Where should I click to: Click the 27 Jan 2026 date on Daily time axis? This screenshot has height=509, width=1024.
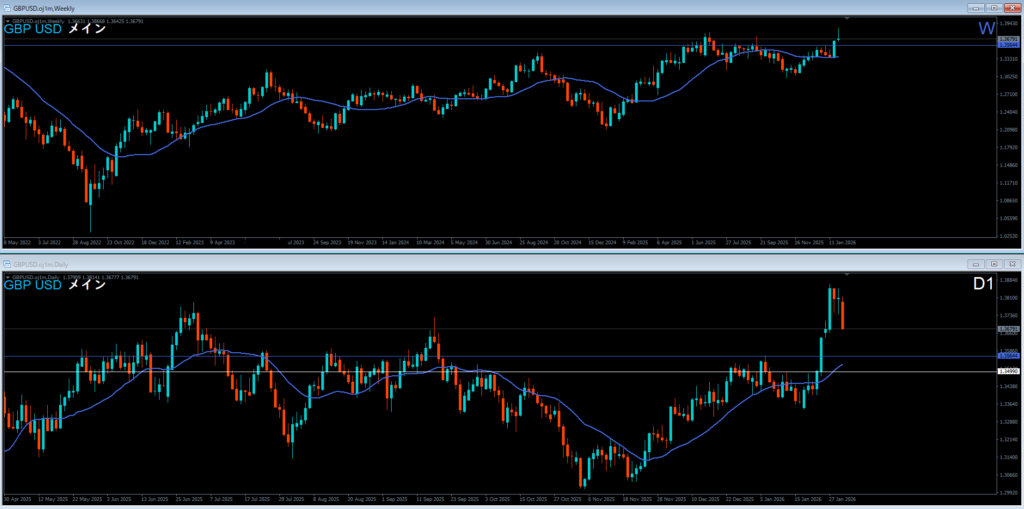[x=840, y=499]
